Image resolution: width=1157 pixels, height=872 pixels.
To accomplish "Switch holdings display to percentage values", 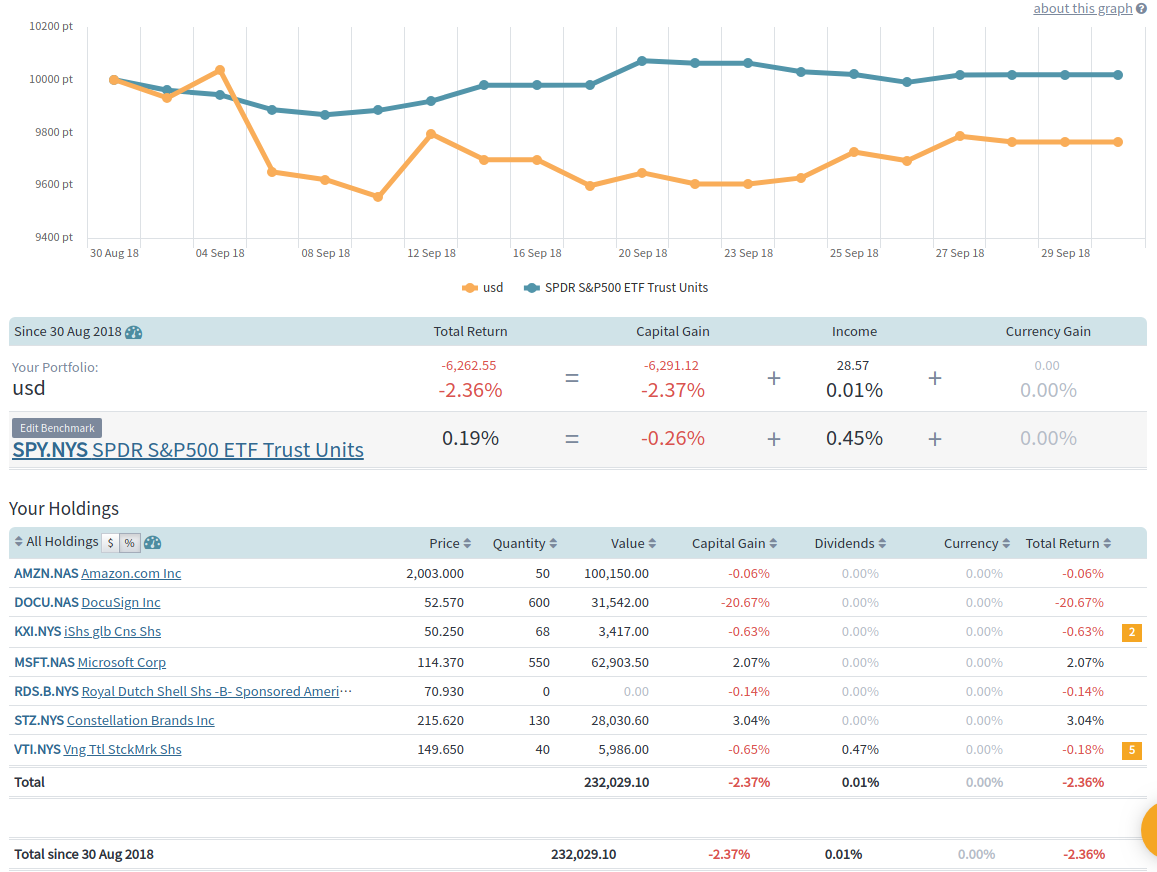I will click(x=129, y=543).
